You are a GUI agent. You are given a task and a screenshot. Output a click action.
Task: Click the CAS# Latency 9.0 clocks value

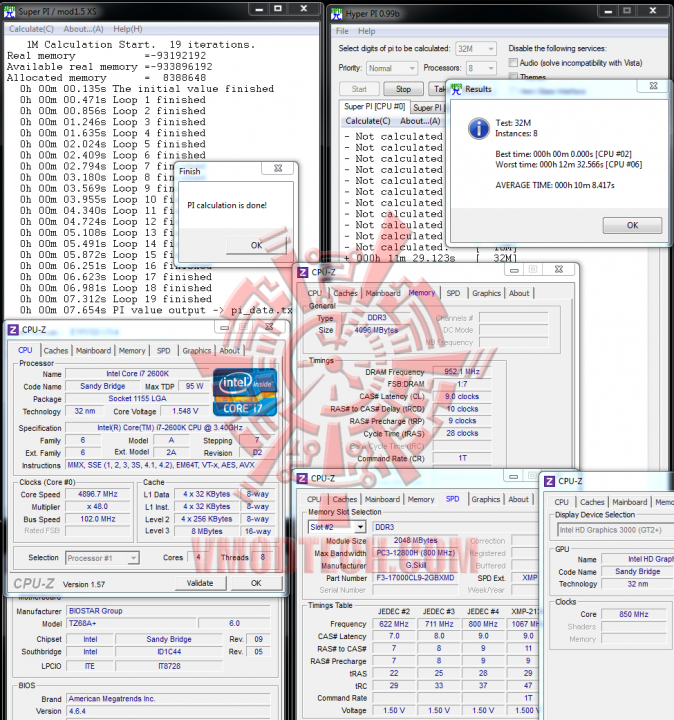tap(462, 396)
